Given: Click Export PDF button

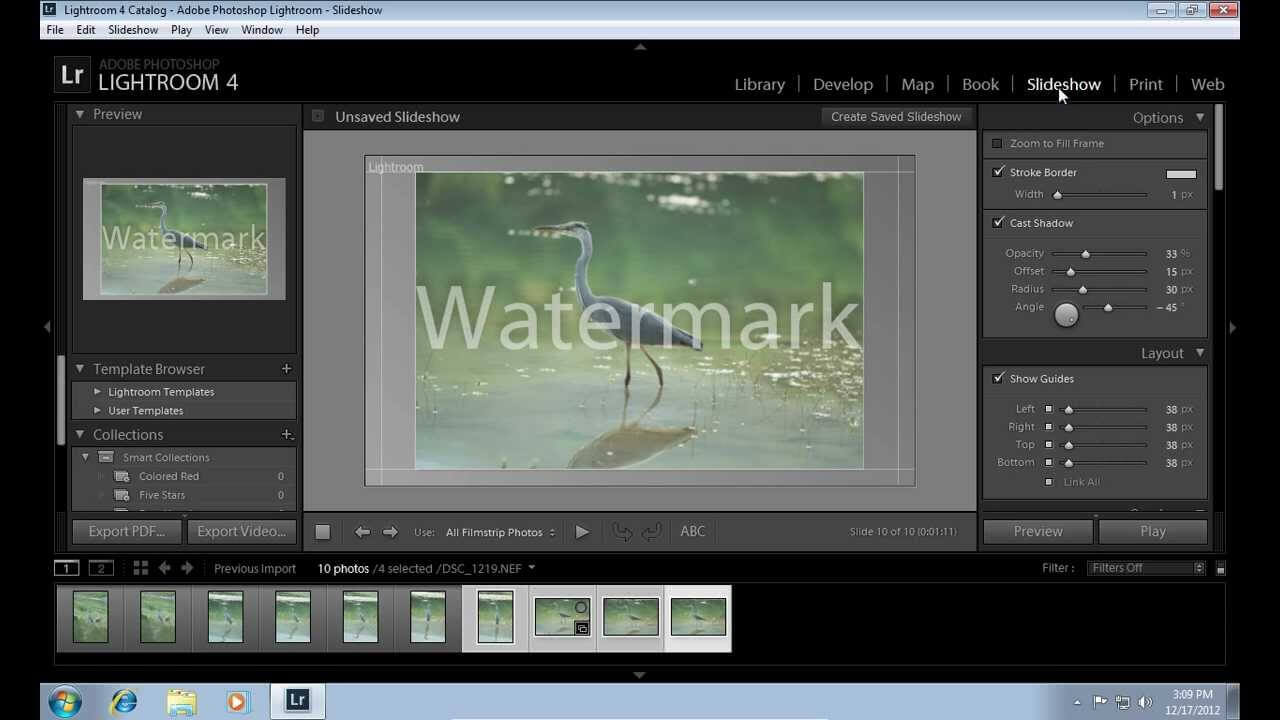Looking at the screenshot, I should (127, 531).
